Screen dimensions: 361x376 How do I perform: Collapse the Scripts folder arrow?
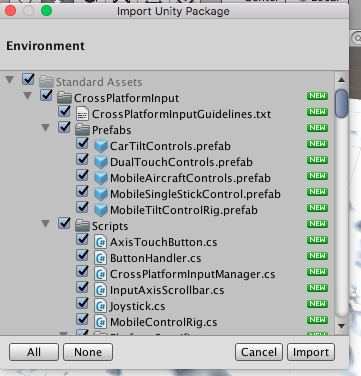pyautogui.click(x=46, y=224)
